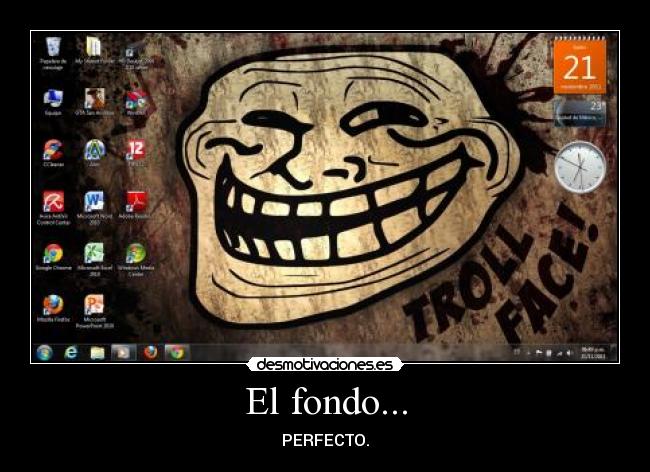Launch the red number 12 game shortcut
Screen dimensions: 650x472
tap(136, 153)
